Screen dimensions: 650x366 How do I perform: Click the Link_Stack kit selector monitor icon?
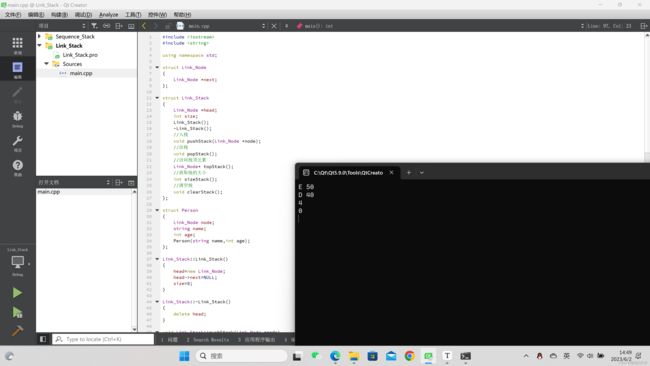tap(17, 262)
